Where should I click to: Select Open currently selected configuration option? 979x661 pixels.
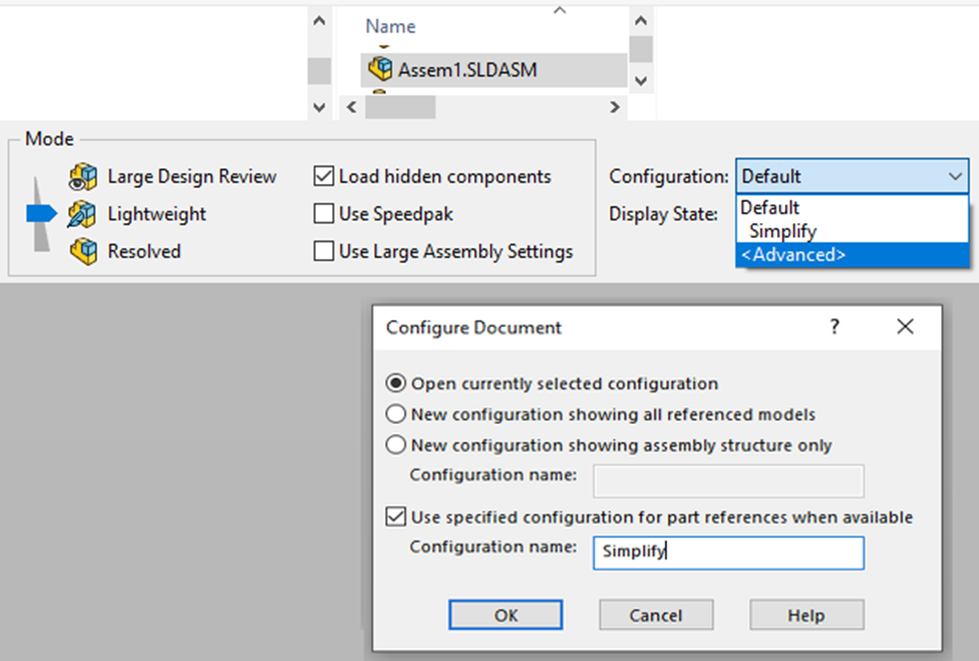tap(396, 383)
